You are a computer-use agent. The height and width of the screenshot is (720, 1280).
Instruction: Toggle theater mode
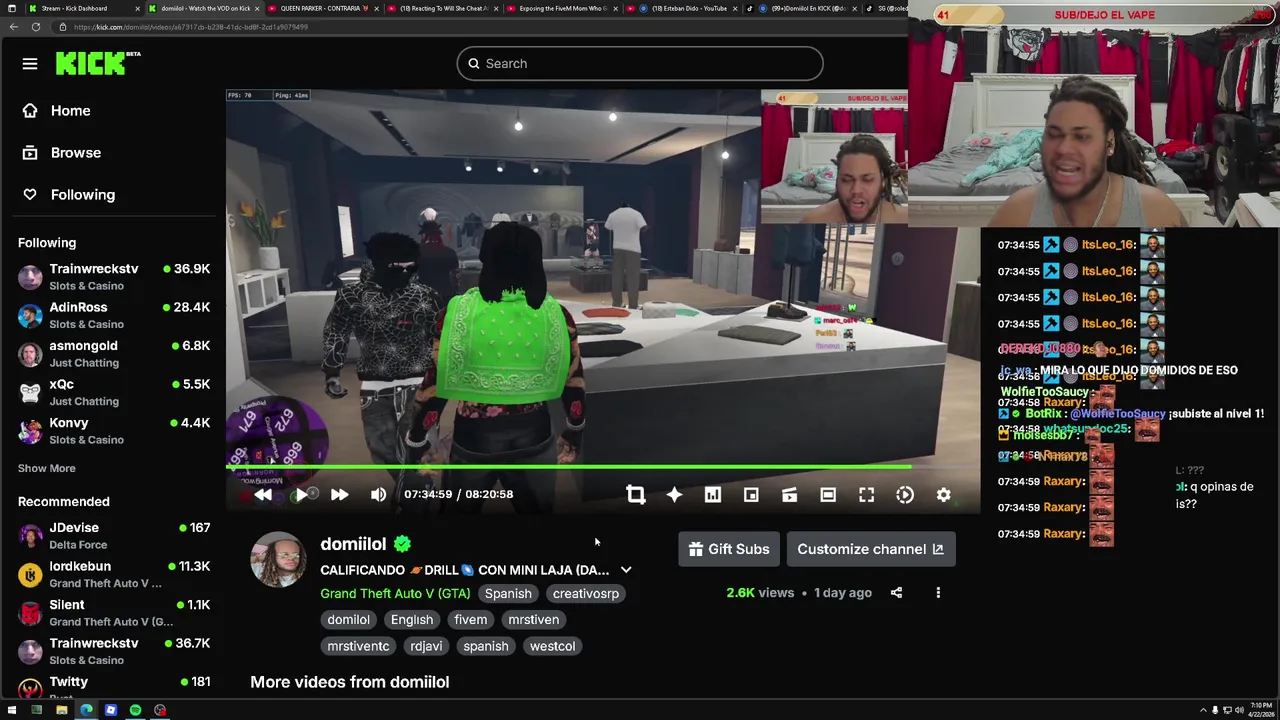pyautogui.click(x=828, y=494)
